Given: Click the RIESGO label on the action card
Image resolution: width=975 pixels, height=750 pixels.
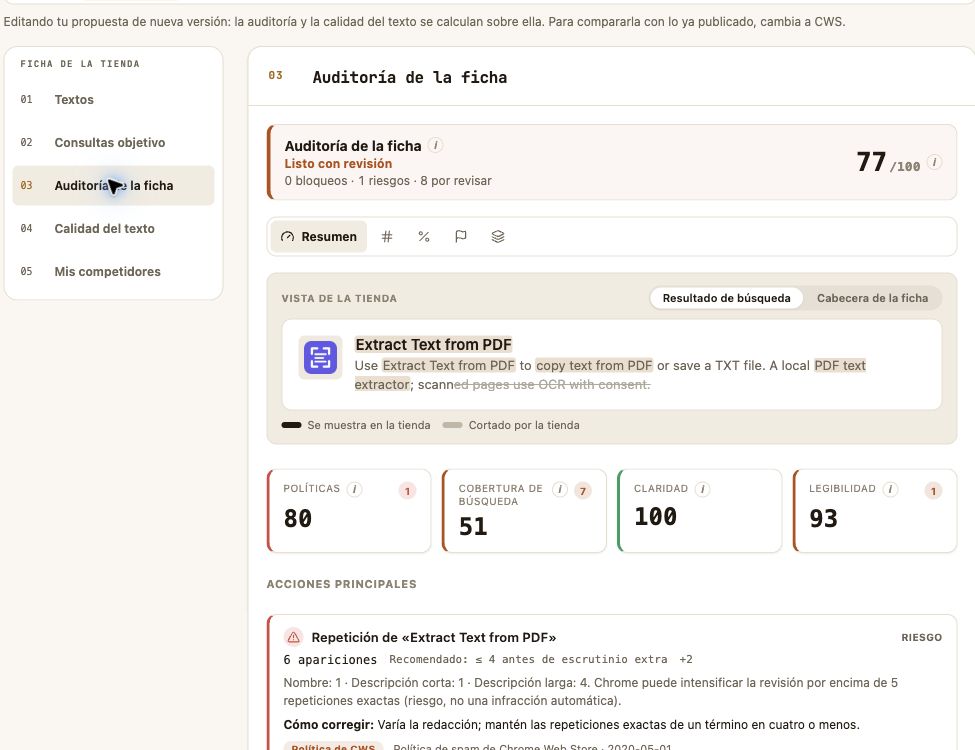Looking at the screenshot, I should [922, 637].
